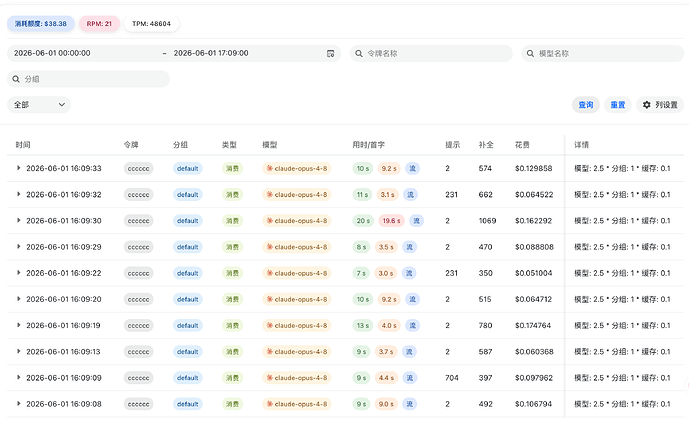Click the 模型 column header
The width and height of the screenshot is (689, 421).
point(270,145)
